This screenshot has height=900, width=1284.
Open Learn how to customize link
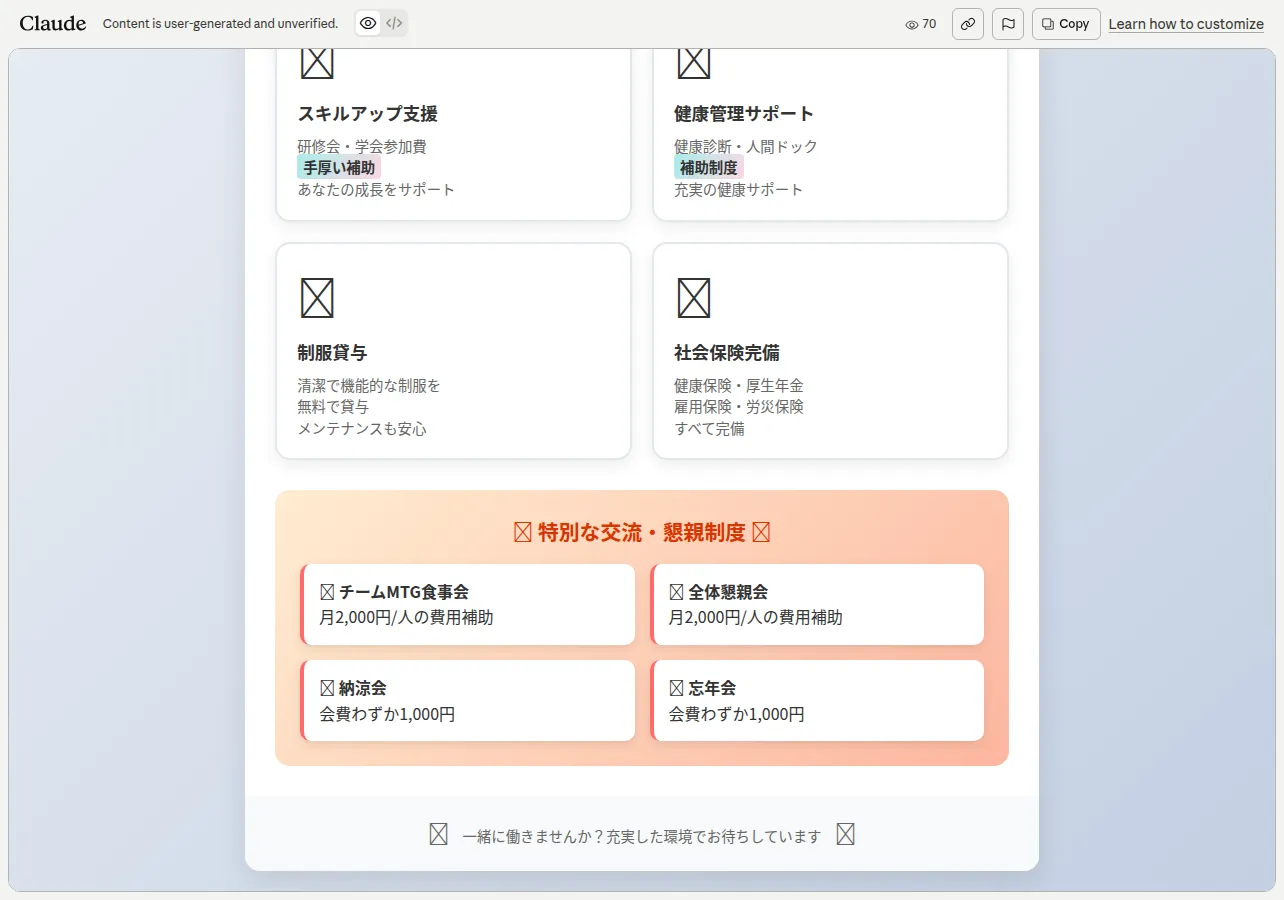1186,24
